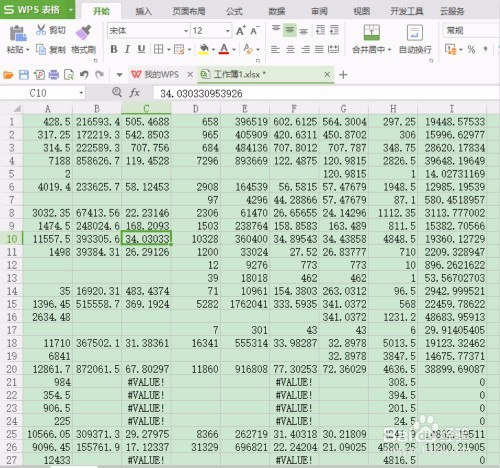
Task: Expand the border style dropdown arrow
Action: [168, 50]
